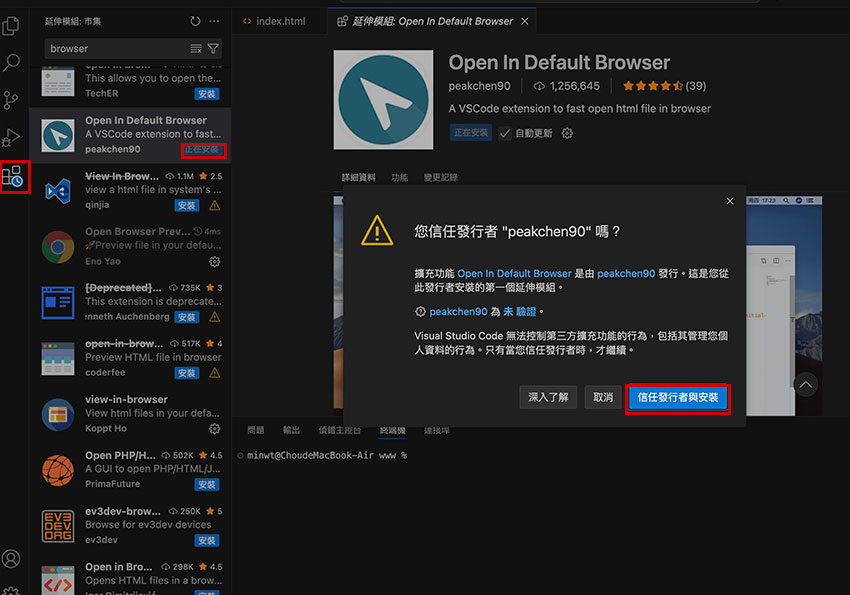Toggle the auto update checkbox
The width and height of the screenshot is (850, 595).
[505, 133]
